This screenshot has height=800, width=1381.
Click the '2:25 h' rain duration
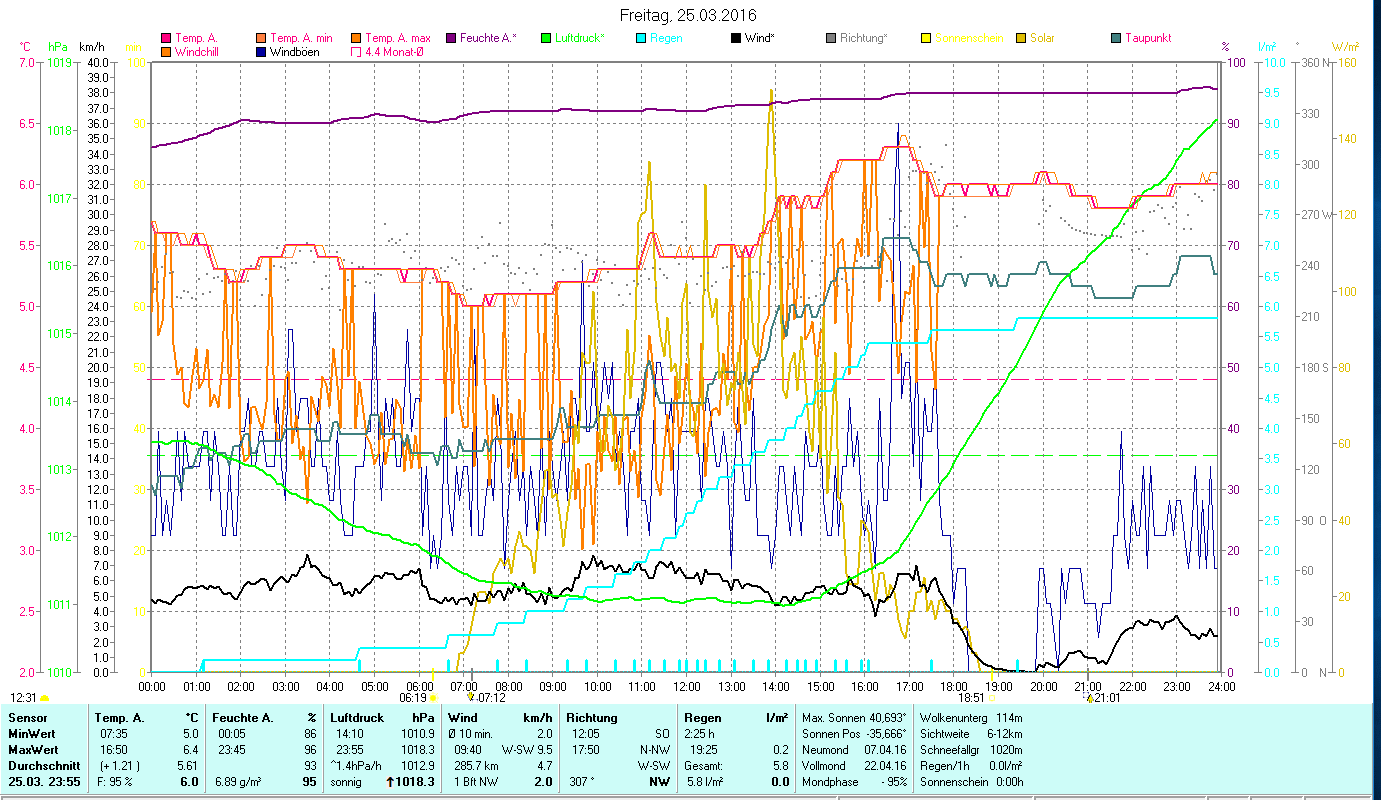[699, 734]
